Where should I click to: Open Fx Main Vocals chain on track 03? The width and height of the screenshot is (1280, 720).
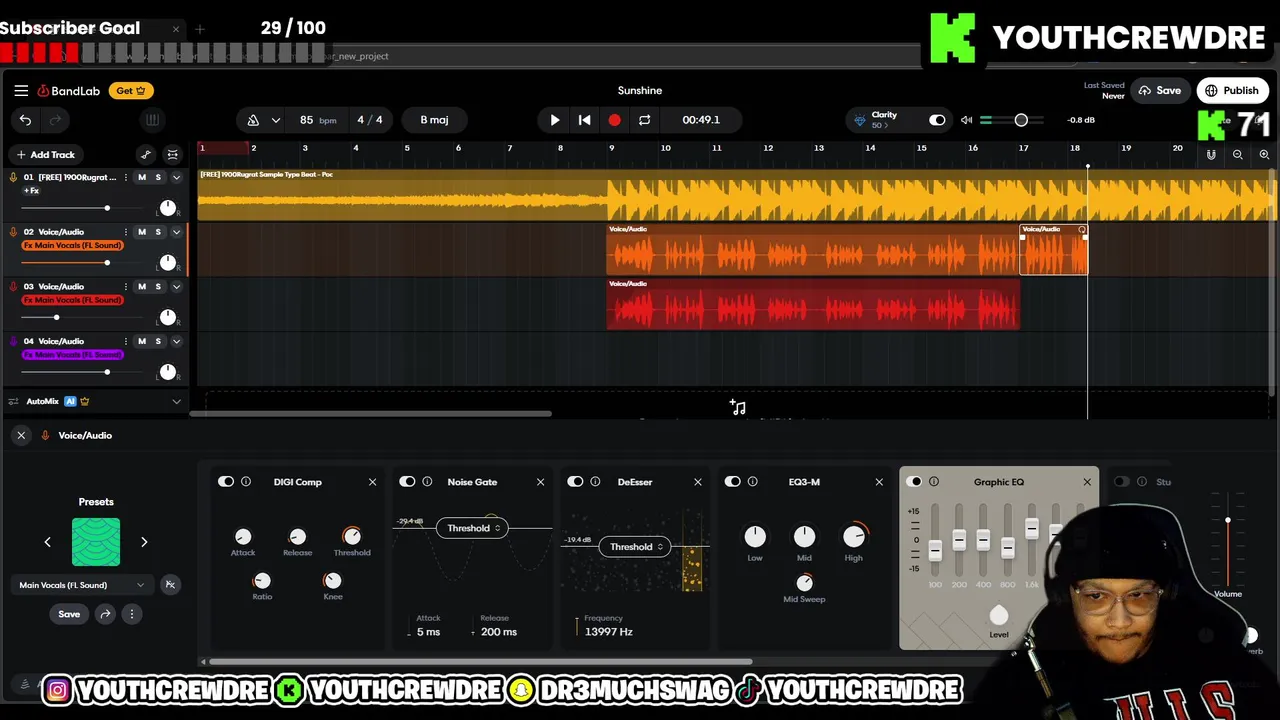[72, 300]
